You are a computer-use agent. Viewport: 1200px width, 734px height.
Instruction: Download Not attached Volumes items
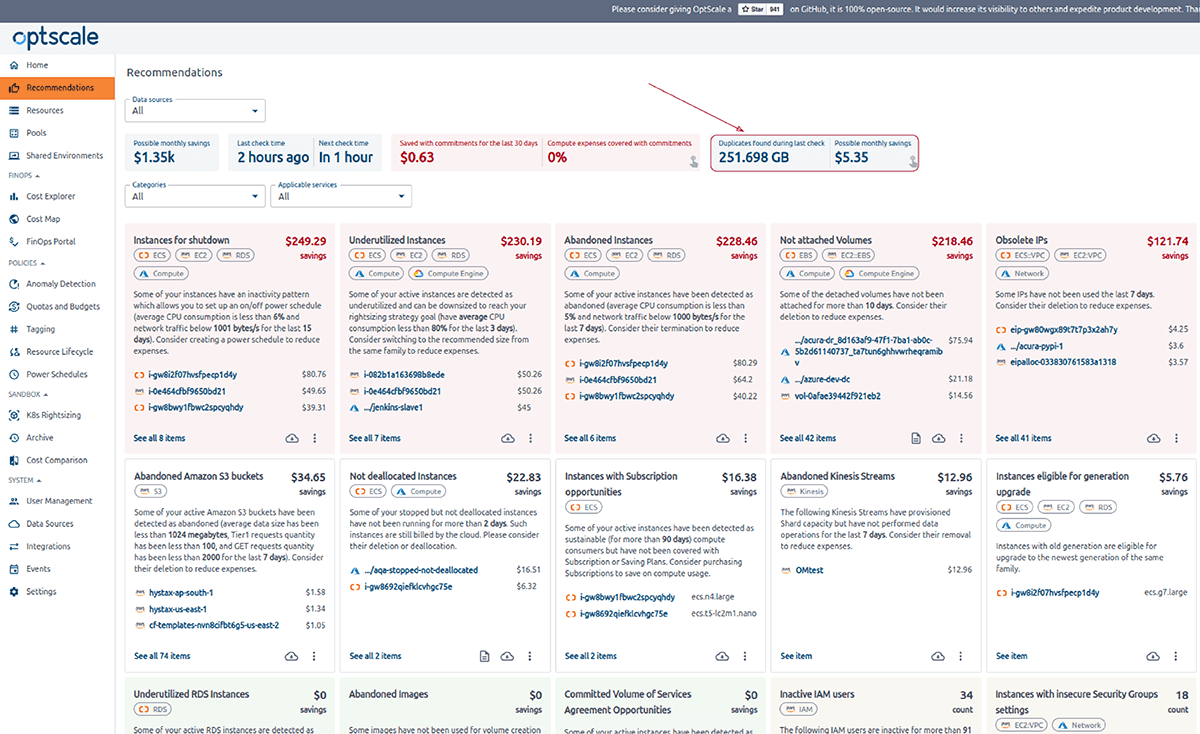938,438
